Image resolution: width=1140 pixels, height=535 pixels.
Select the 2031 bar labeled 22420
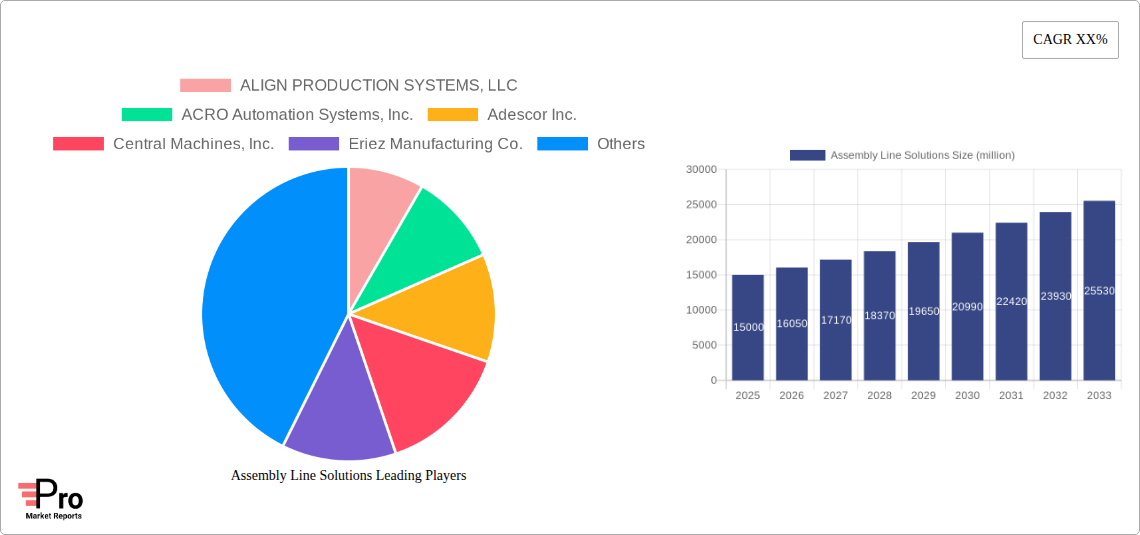point(1011,301)
